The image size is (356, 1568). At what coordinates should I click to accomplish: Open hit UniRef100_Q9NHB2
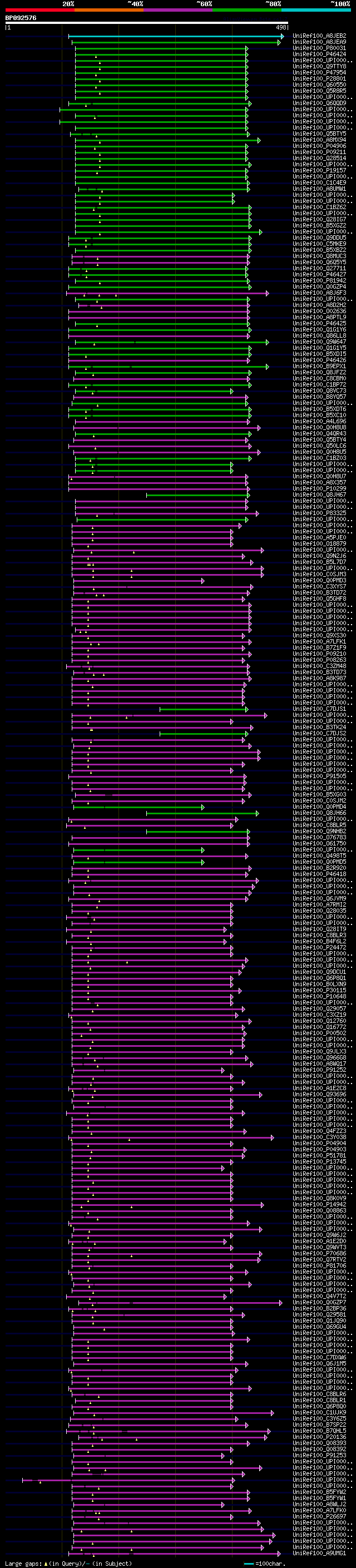[x=319, y=831]
